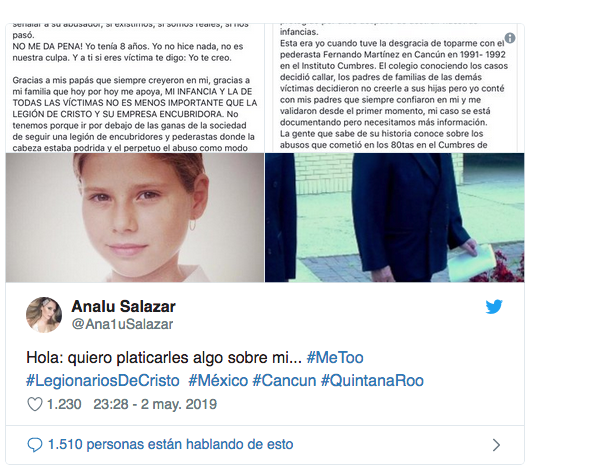Screen dimensions: 616x473
Task: View the photo of man in dark suit
Action: point(394,218)
